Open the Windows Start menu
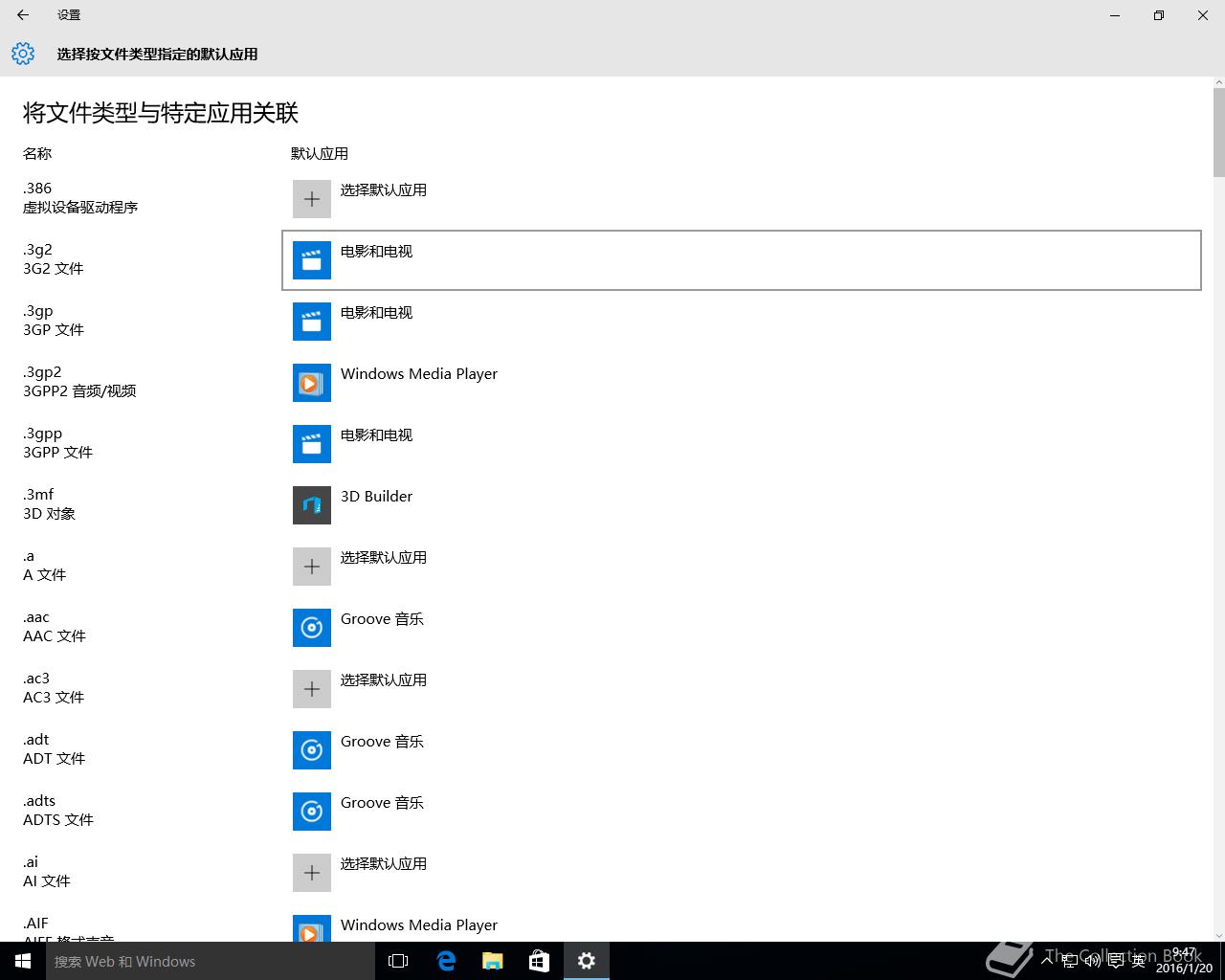This screenshot has width=1225, height=980. pos(23,961)
